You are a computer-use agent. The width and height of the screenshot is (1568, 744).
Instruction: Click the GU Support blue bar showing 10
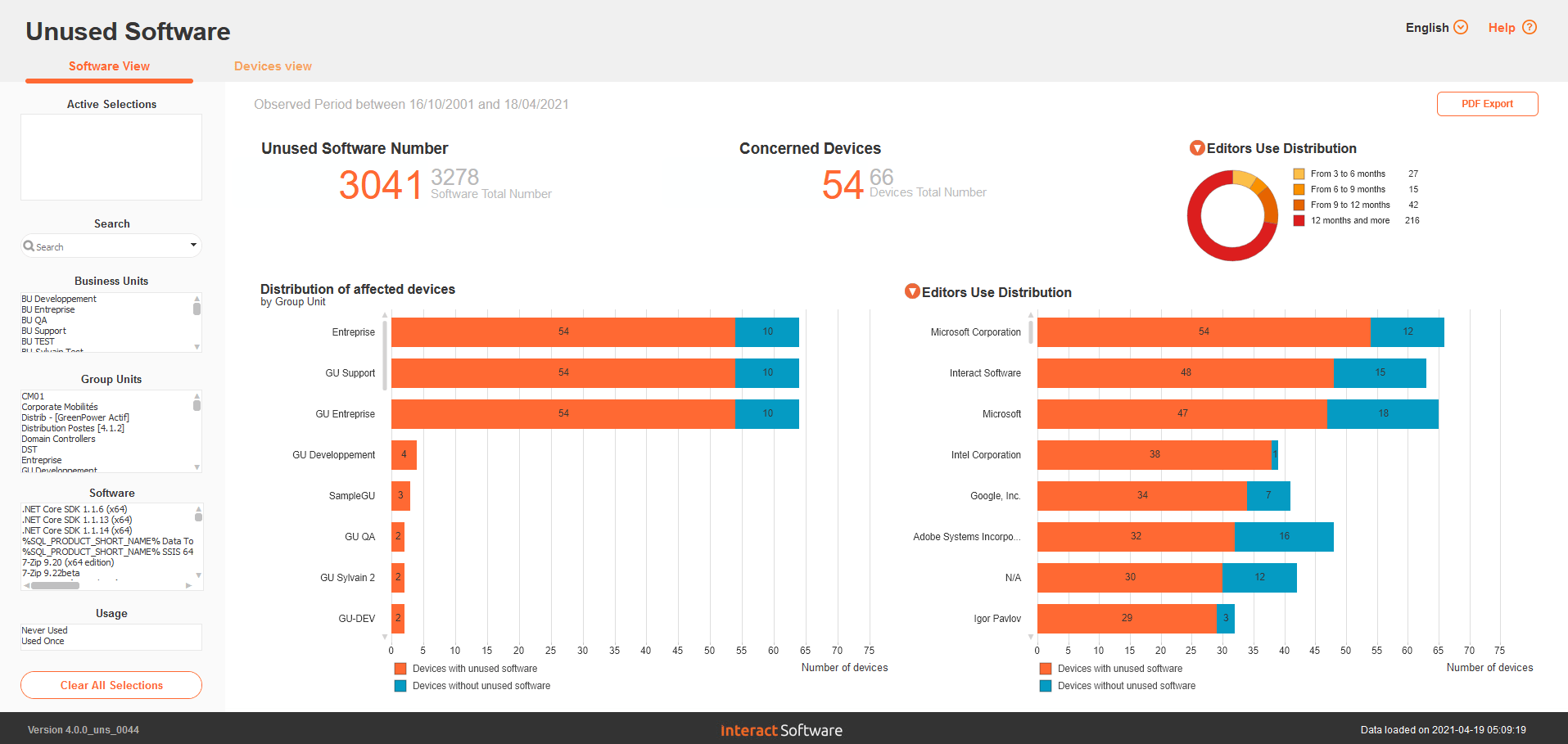point(767,372)
